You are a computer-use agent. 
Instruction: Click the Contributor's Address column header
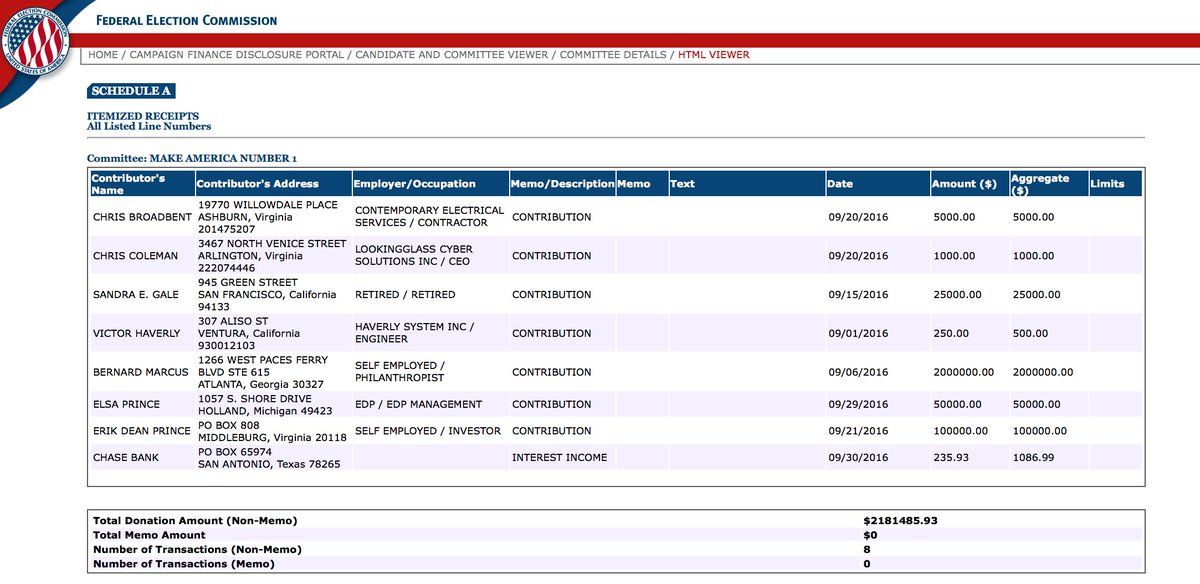click(272, 183)
